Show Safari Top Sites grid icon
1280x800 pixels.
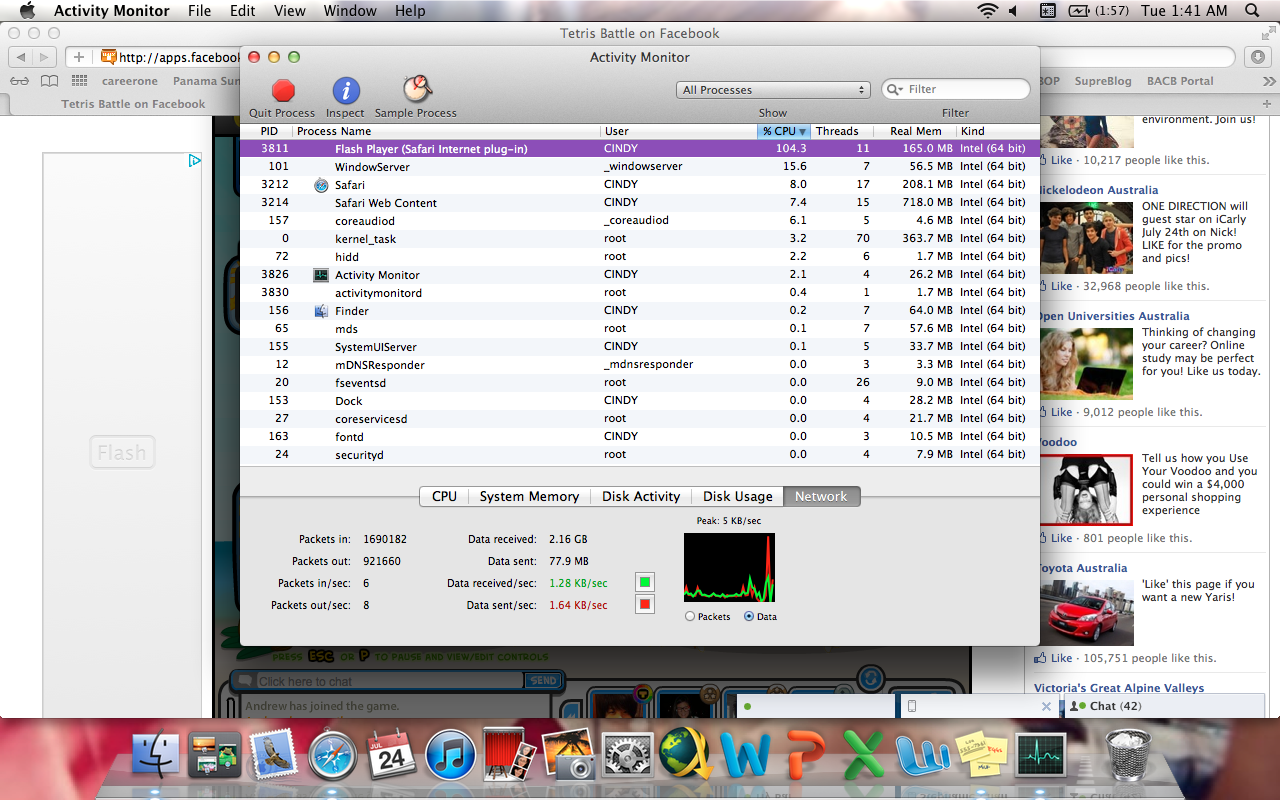coord(80,81)
